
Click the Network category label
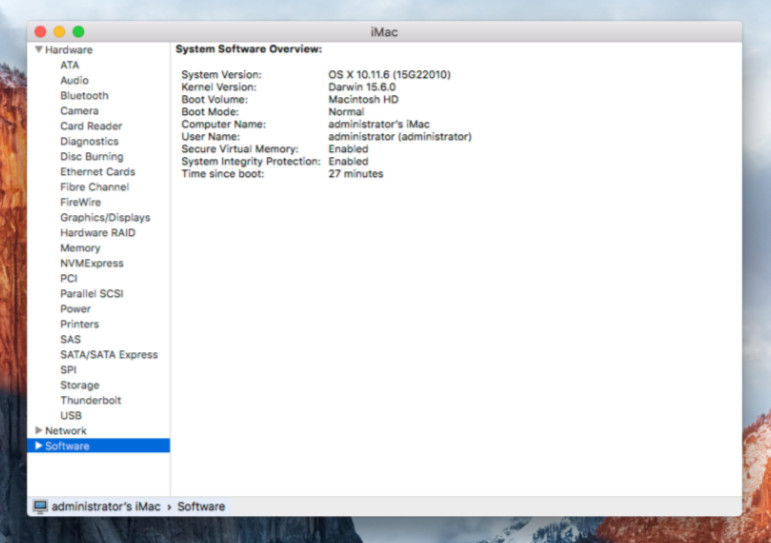[65, 431]
